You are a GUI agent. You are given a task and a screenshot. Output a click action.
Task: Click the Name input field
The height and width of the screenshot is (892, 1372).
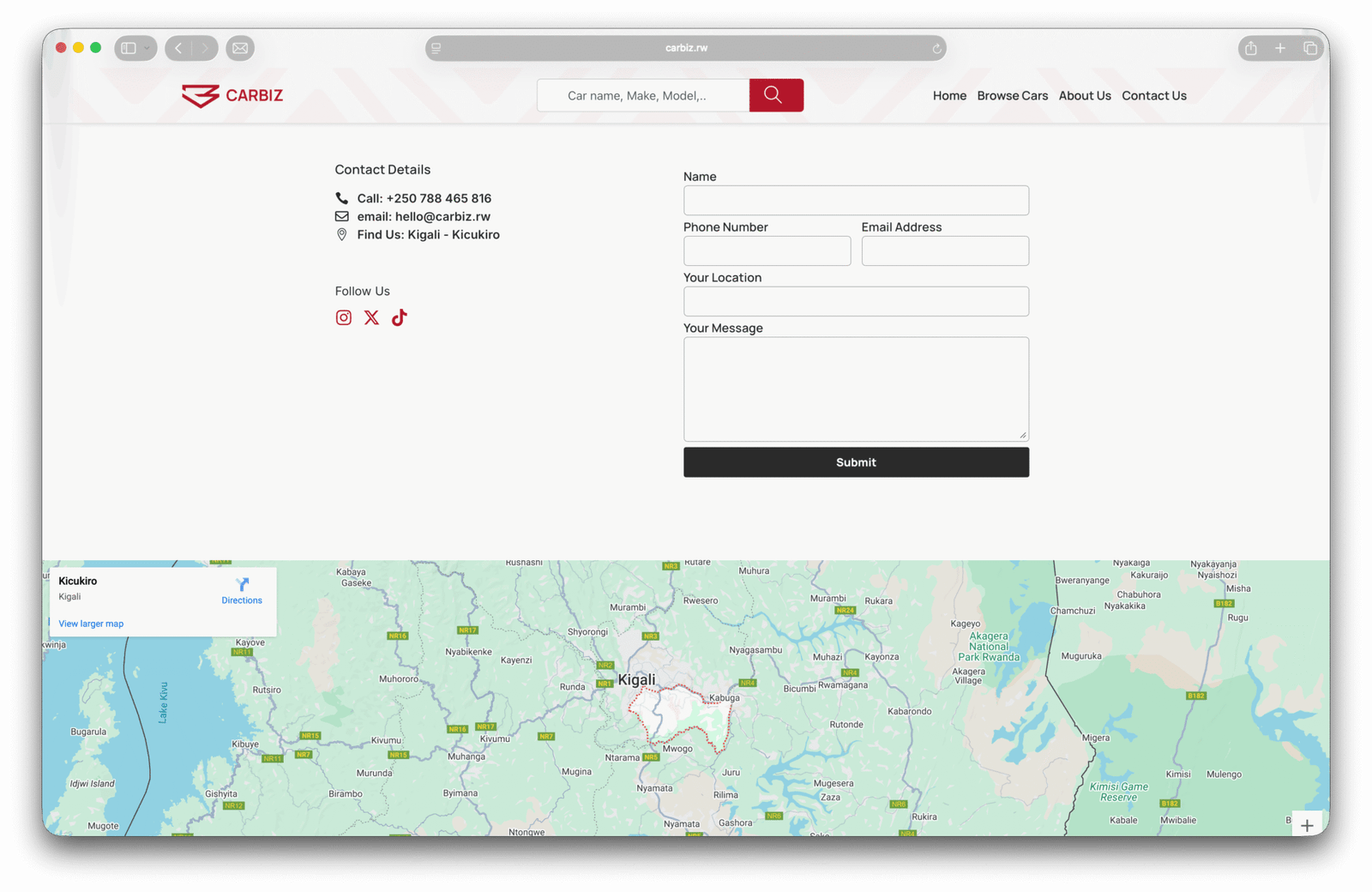[856, 201]
